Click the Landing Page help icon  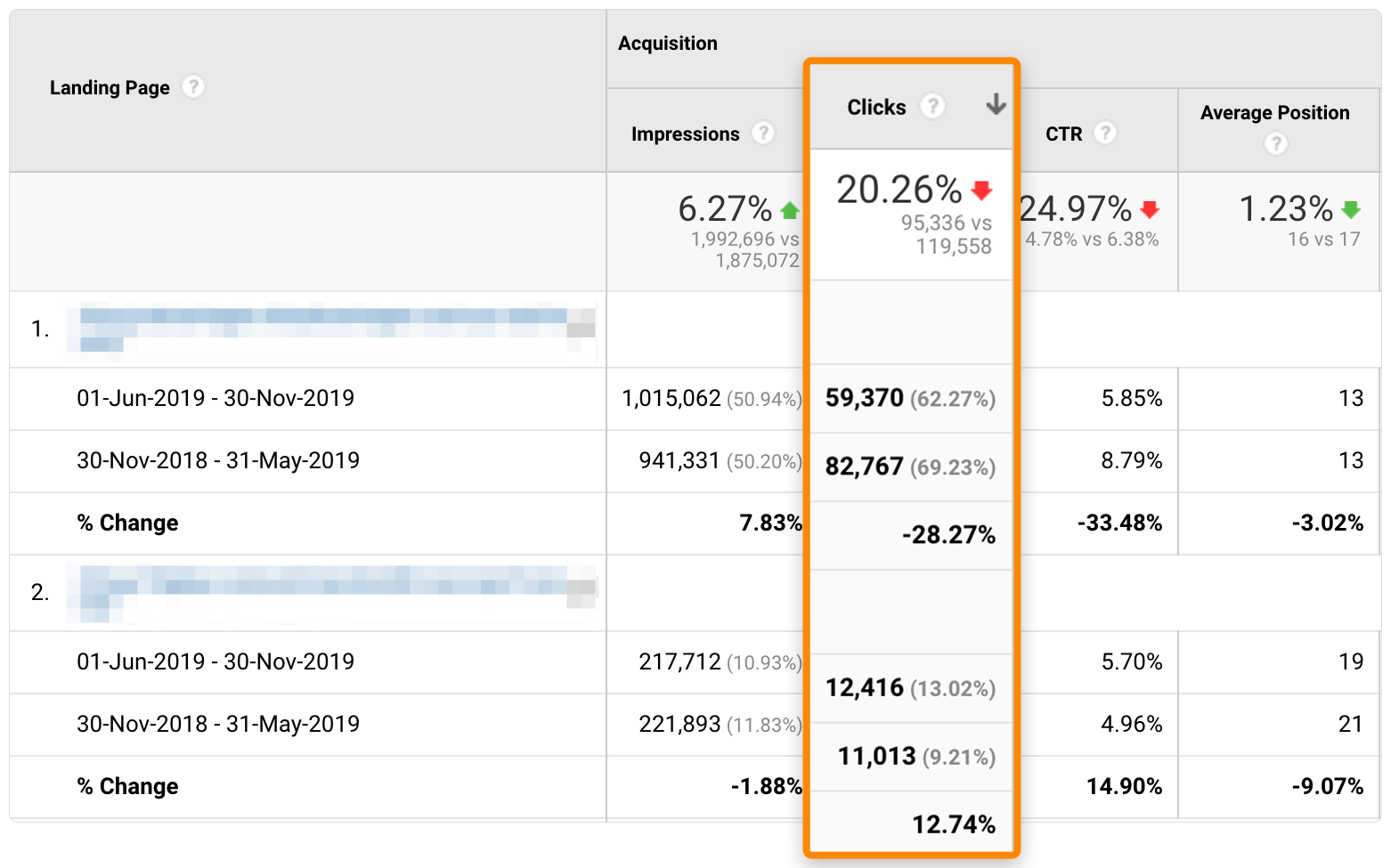193,87
